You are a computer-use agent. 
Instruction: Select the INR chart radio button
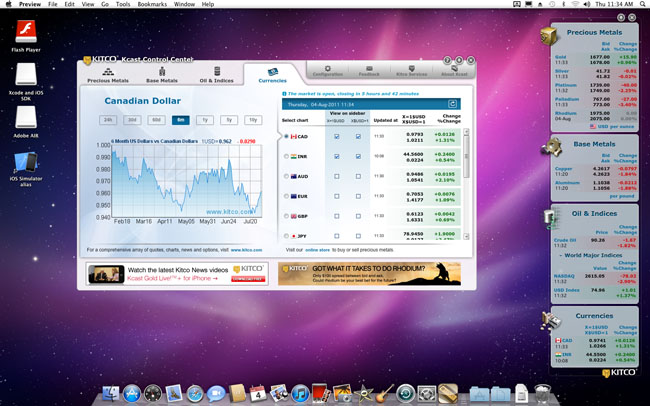[x=287, y=157]
